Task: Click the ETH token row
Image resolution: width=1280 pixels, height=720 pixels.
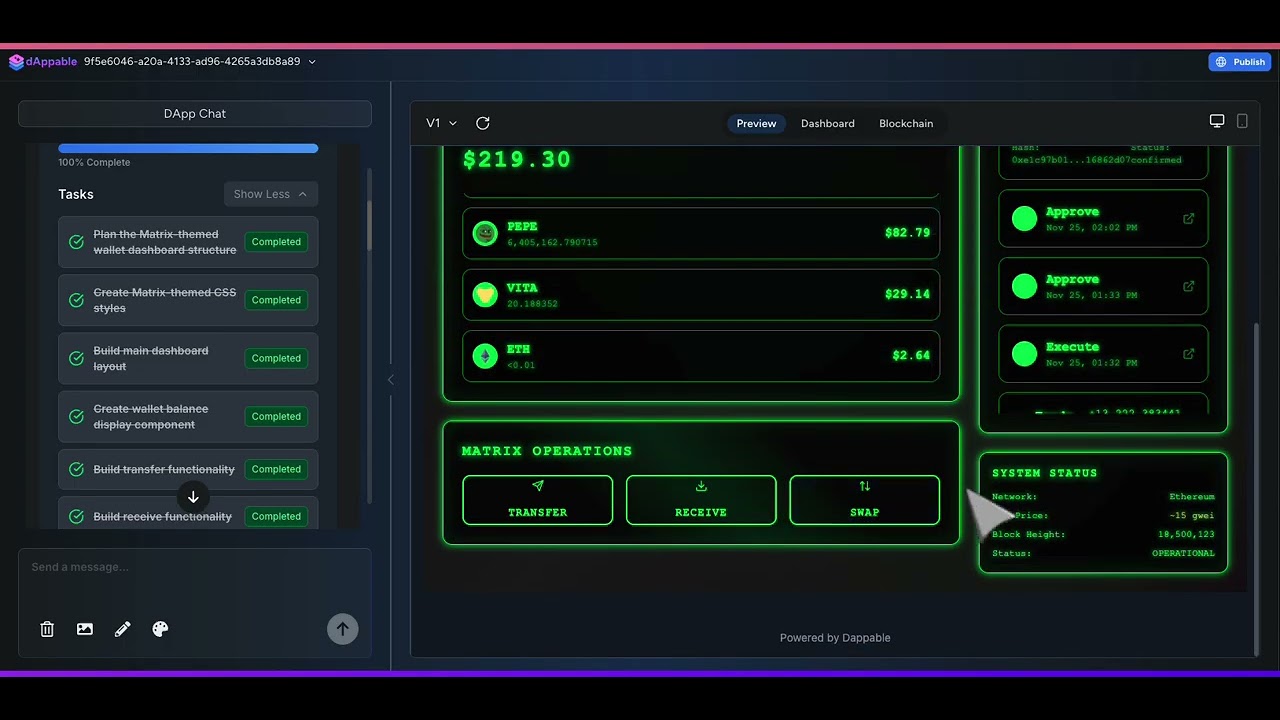Action: point(701,356)
